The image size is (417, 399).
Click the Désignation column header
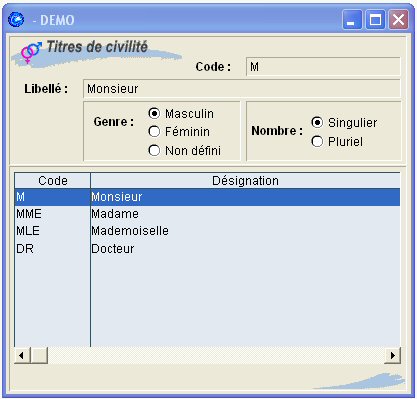point(245,181)
